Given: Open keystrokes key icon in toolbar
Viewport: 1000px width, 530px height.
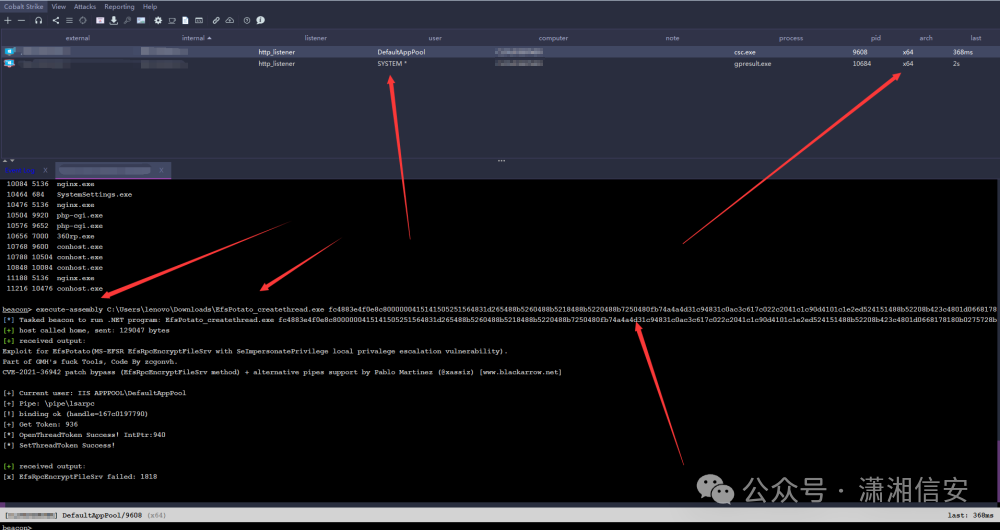Looking at the screenshot, I should pos(128,20).
